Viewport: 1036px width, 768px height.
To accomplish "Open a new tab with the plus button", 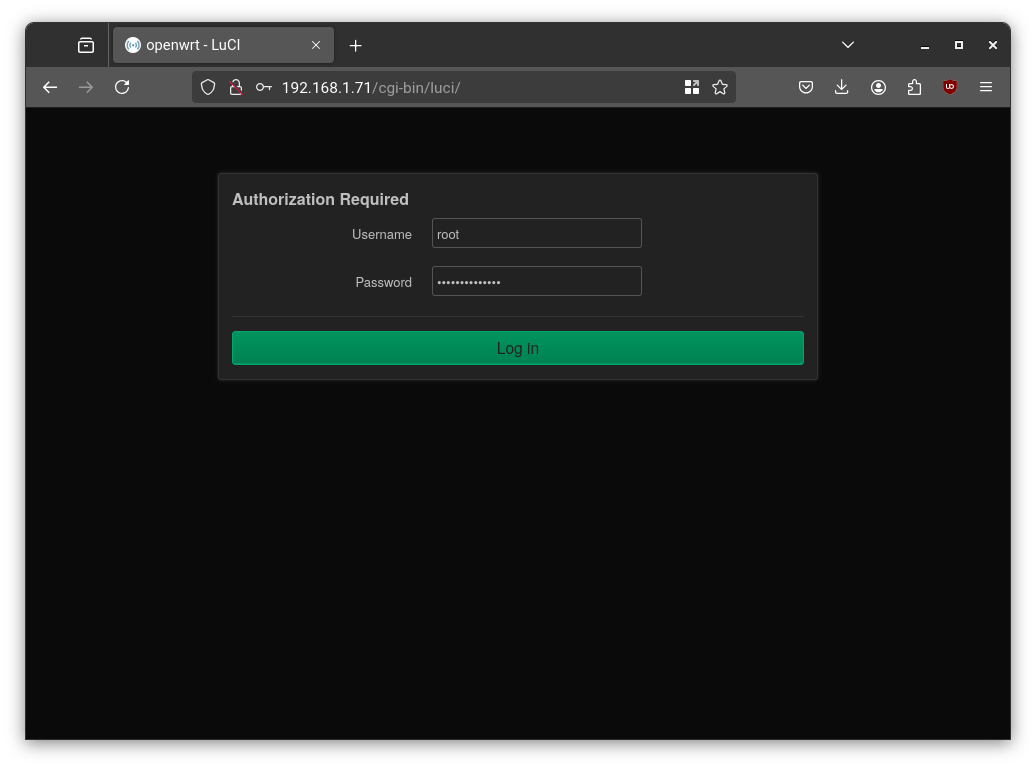I will 355,45.
